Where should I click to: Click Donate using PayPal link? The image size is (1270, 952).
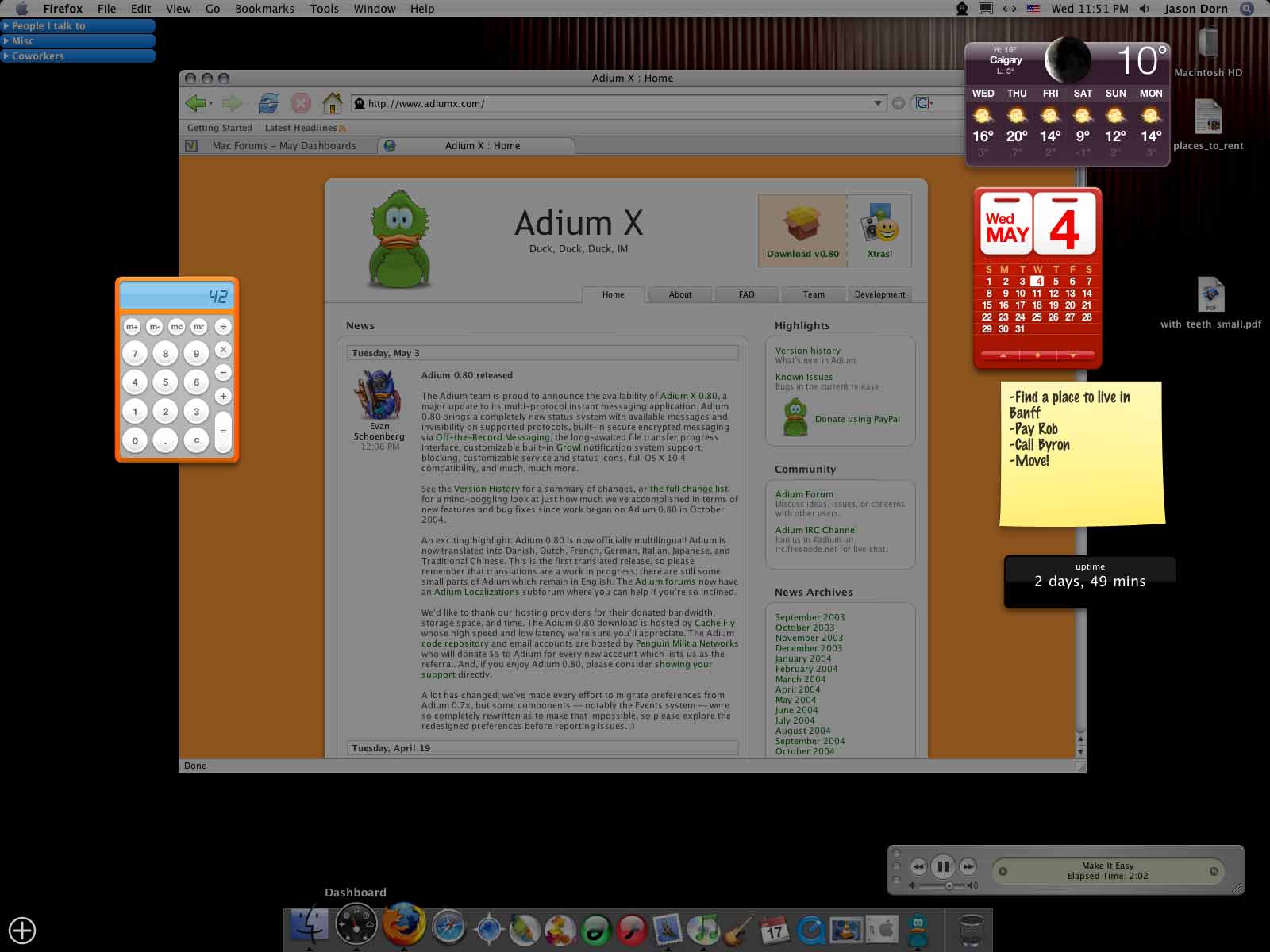pyautogui.click(x=857, y=419)
